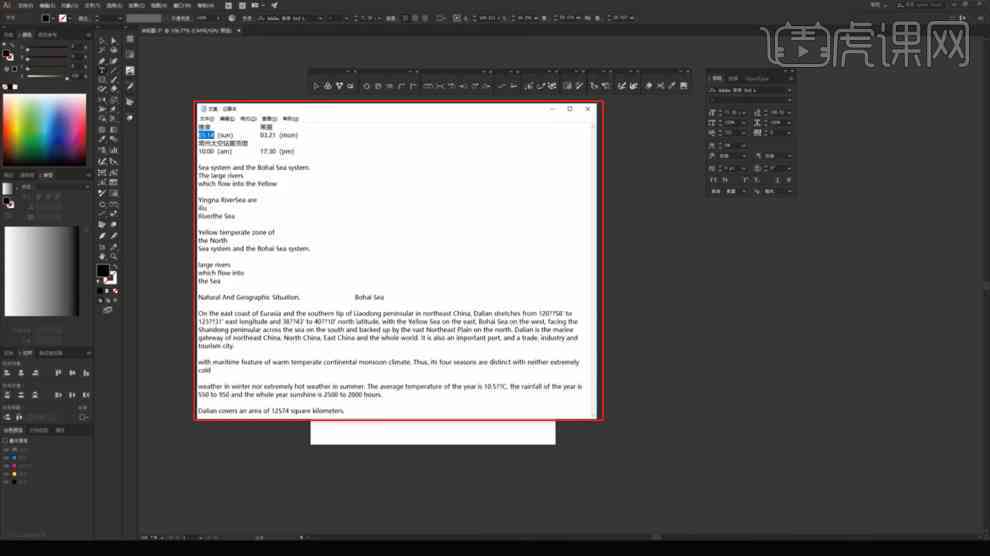Open the Align To dropdown
The width and height of the screenshot is (990, 556).
pos(83,417)
